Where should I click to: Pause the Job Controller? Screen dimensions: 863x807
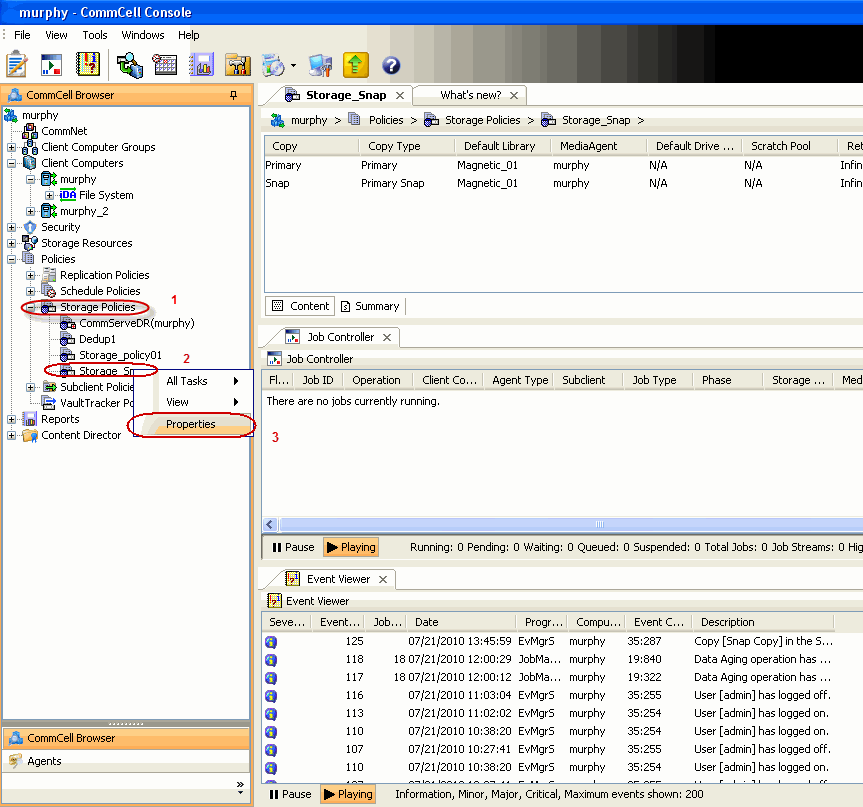click(x=293, y=547)
